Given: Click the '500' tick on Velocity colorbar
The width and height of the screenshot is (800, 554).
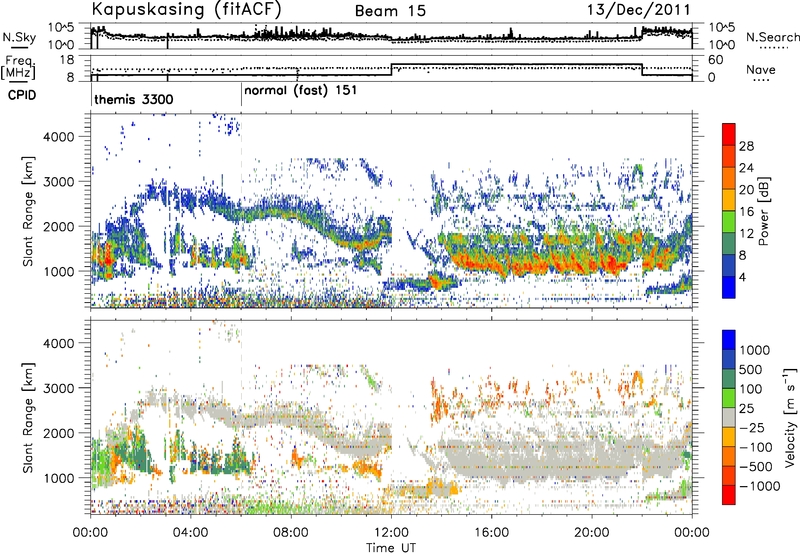Looking at the screenshot, I should (x=752, y=369).
